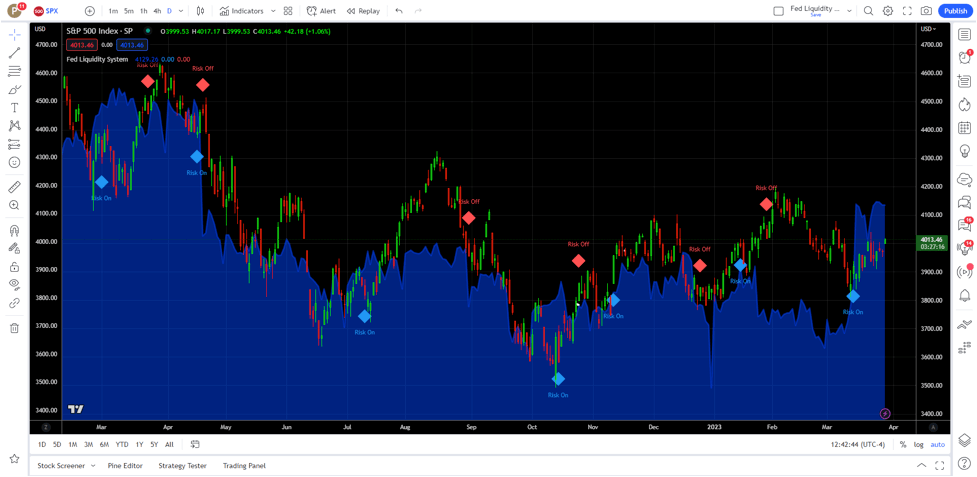
Task: Click the red 4013.46 price box
Action: point(81,45)
